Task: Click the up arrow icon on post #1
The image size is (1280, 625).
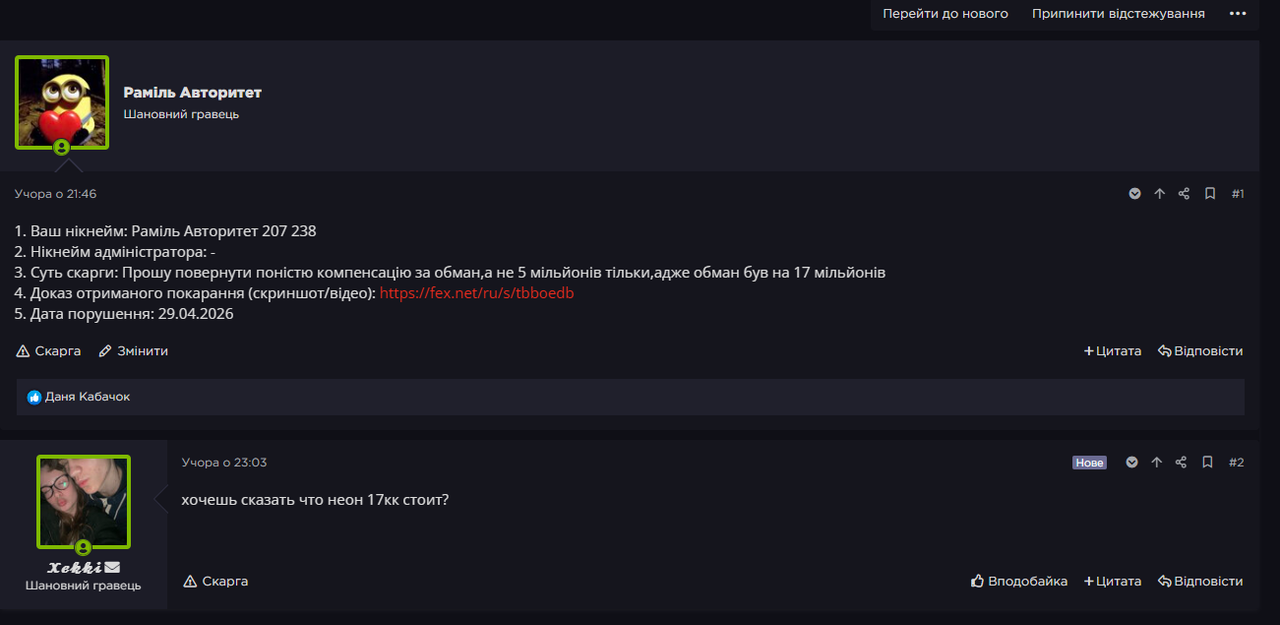Action: click(1160, 194)
